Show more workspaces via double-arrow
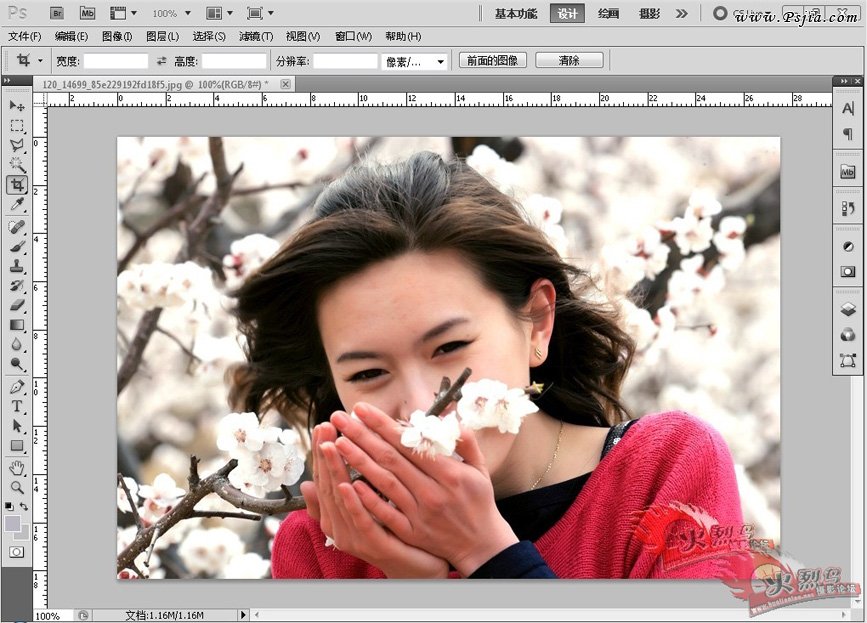The height and width of the screenshot is (623, 867). tap(681, 13)
